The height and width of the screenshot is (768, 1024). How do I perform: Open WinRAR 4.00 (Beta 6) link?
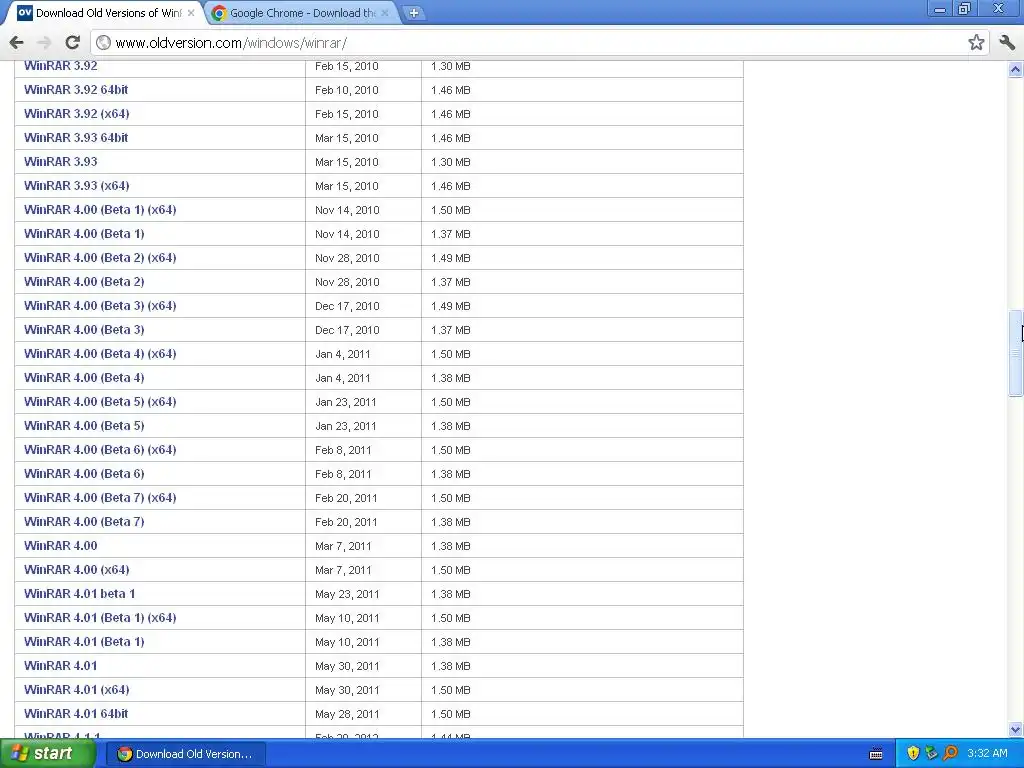point(84,473)
